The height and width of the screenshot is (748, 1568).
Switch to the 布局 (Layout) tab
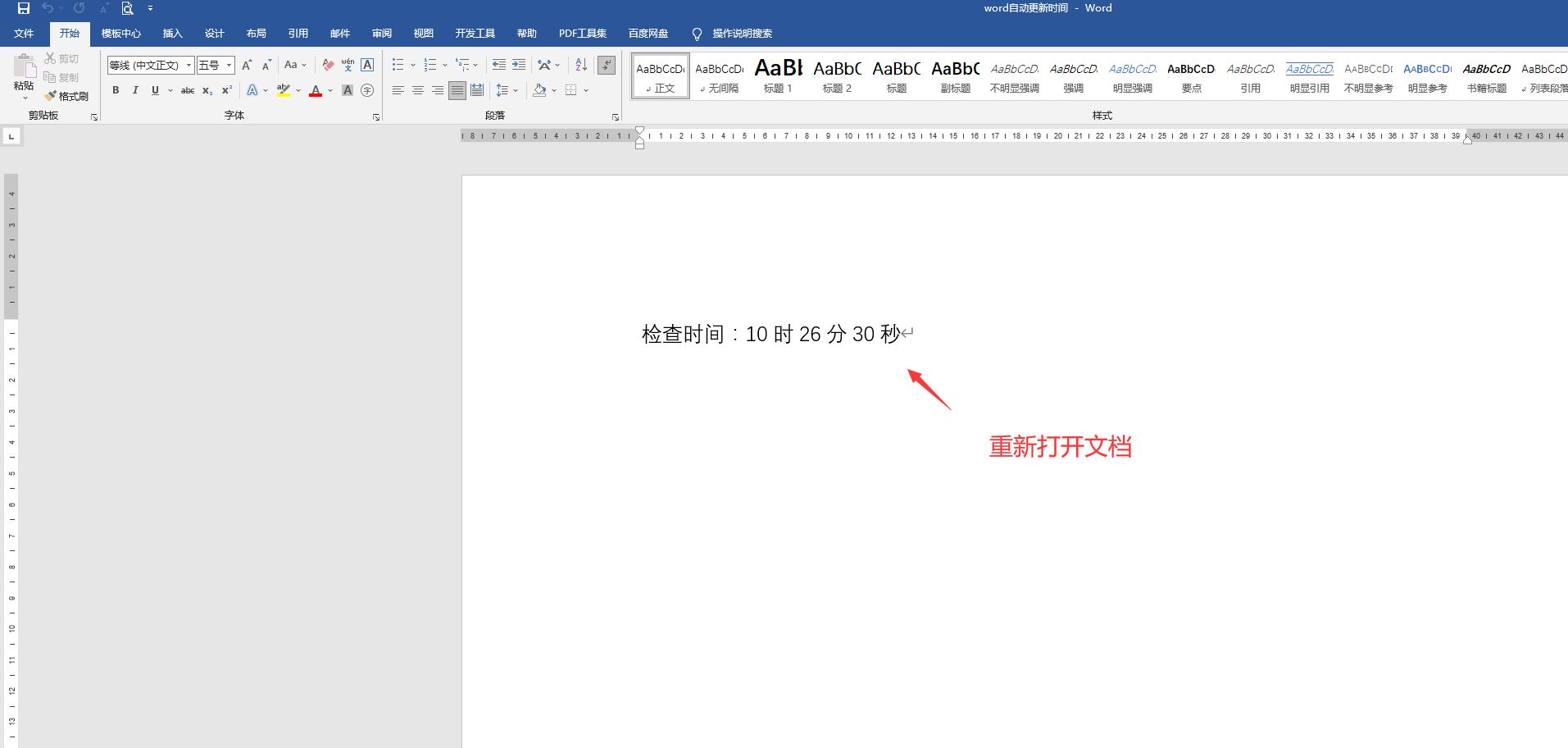[x=257, y=34]
